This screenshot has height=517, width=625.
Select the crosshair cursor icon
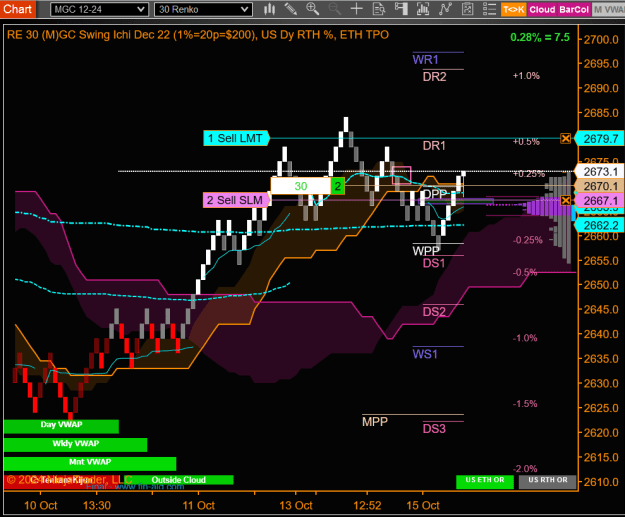[356, 9]
